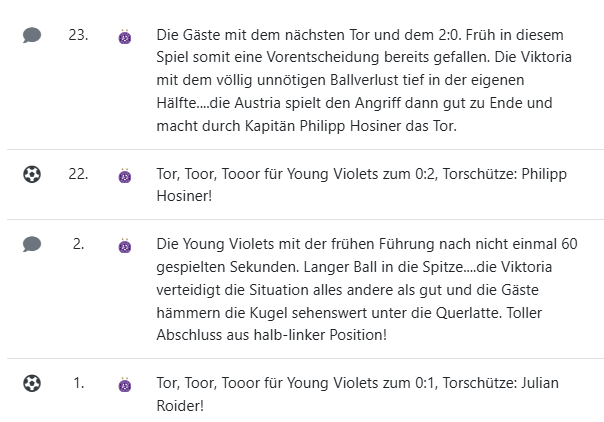
Task: Select the purple team badge at minute 22
Action: click(x=125, y=175)
